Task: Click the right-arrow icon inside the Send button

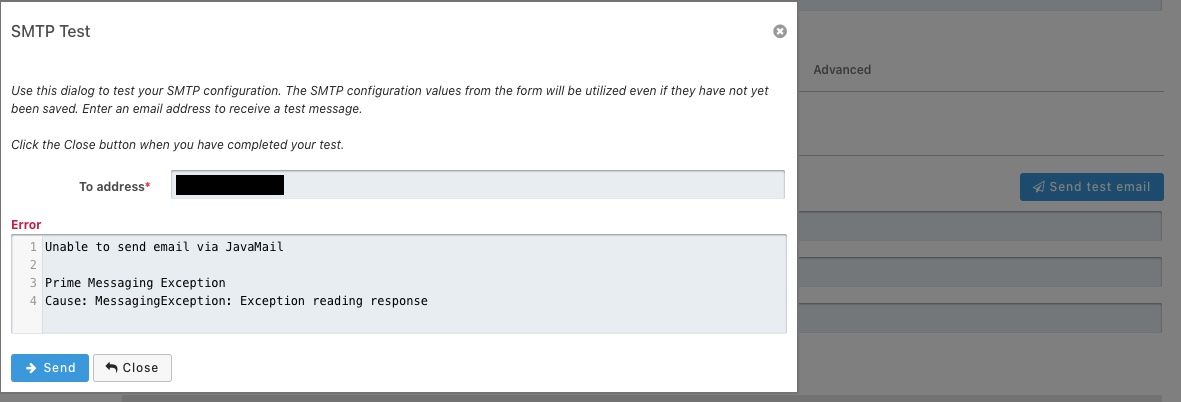Action: pos(31,368)
